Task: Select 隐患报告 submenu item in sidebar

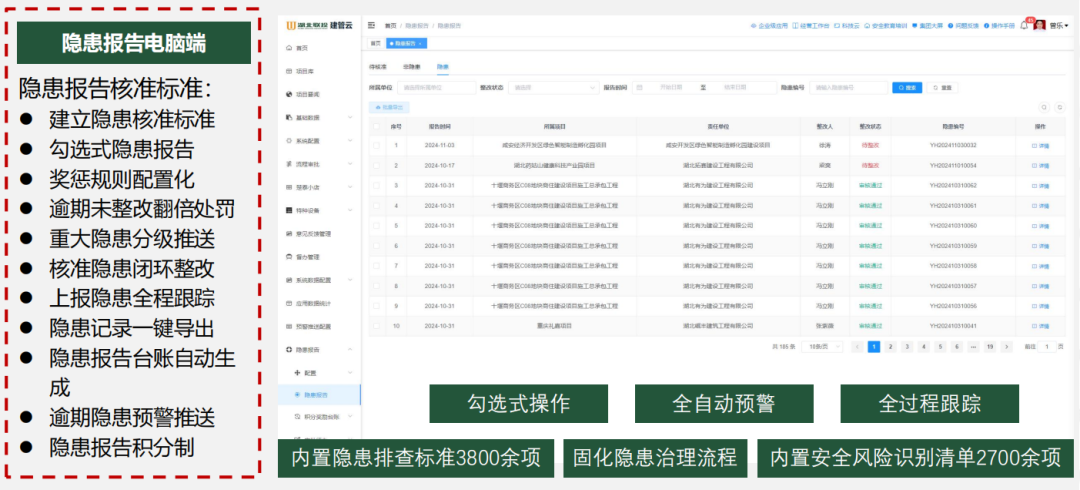Action: coord(316,395)
